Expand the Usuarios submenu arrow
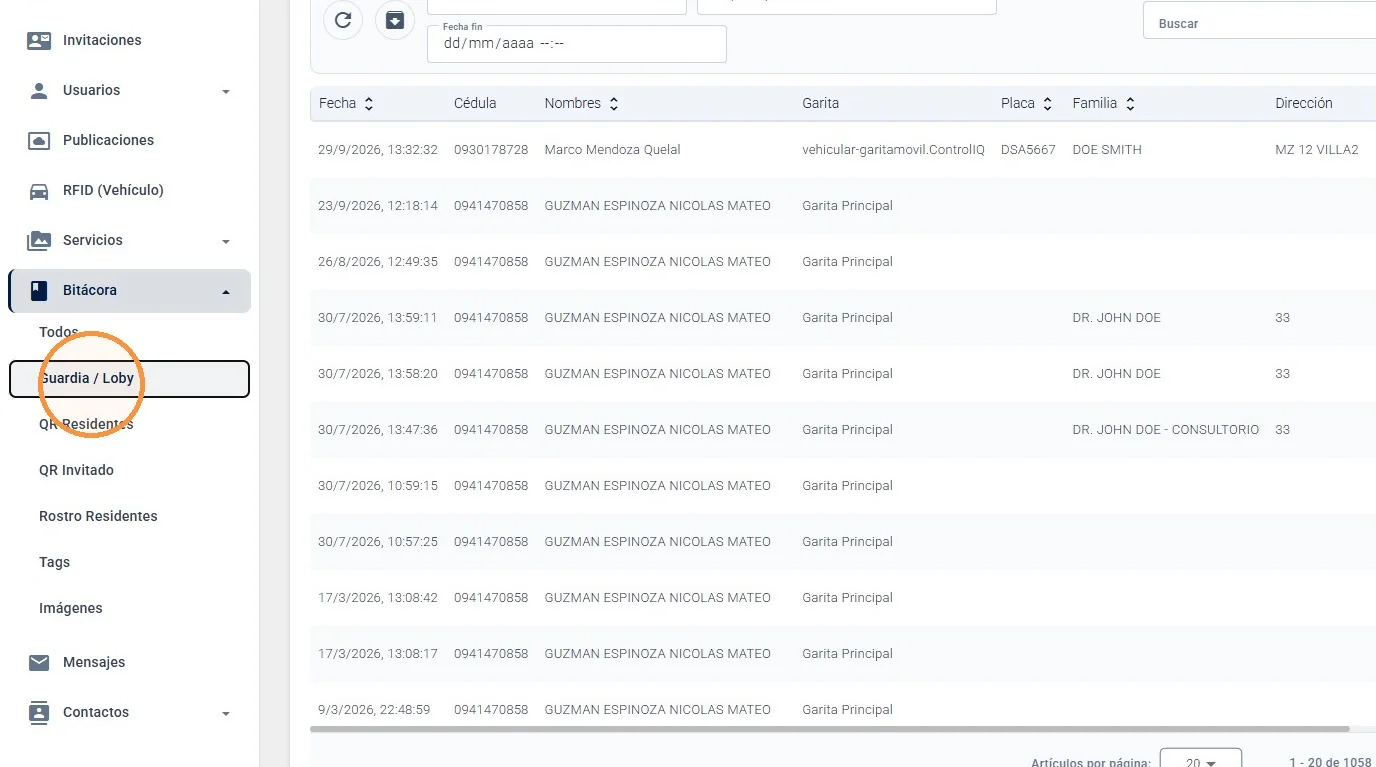The image size is (1376, 767). [x=226, y=91]
